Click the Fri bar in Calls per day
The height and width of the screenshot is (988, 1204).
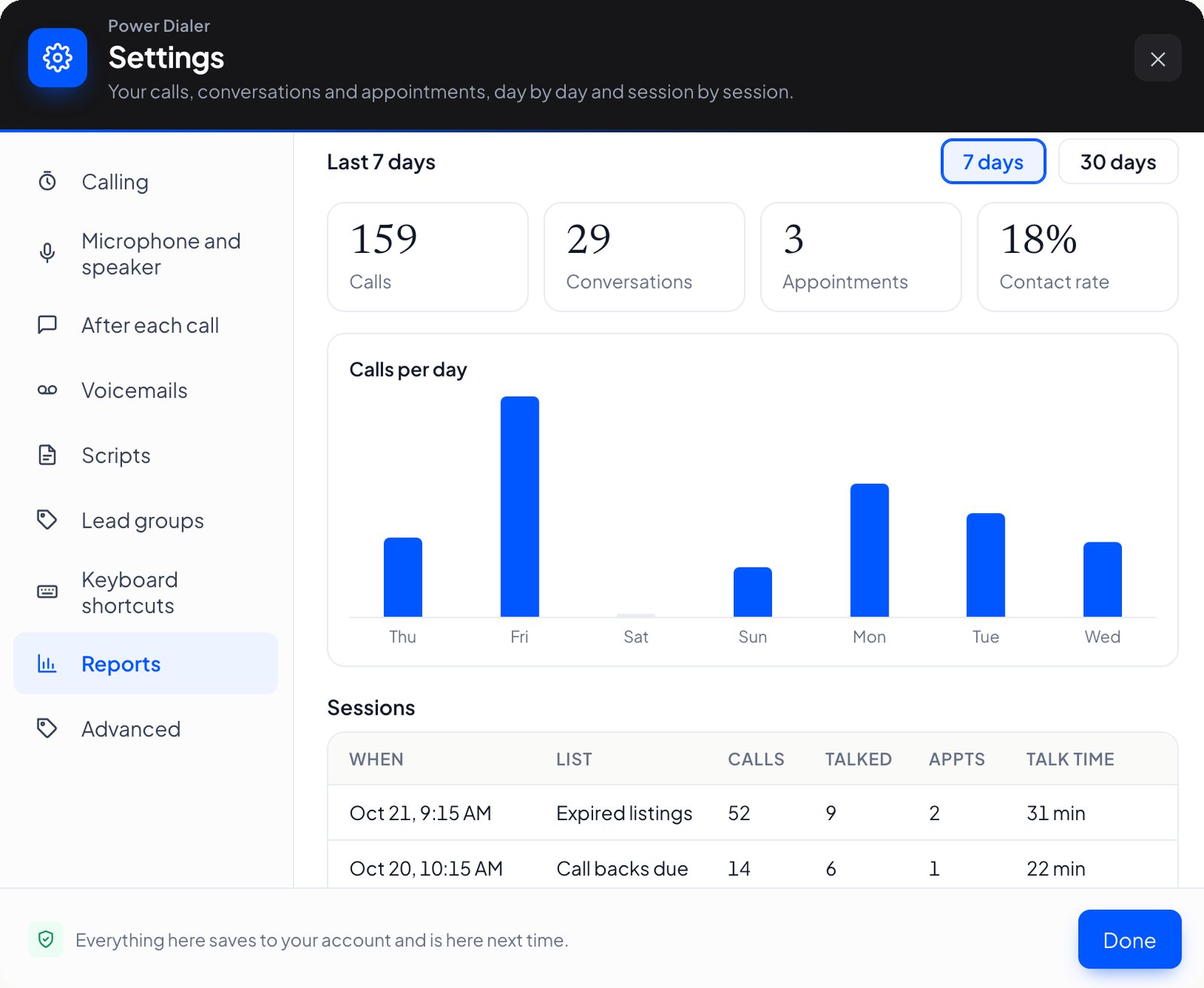[519, 506]
